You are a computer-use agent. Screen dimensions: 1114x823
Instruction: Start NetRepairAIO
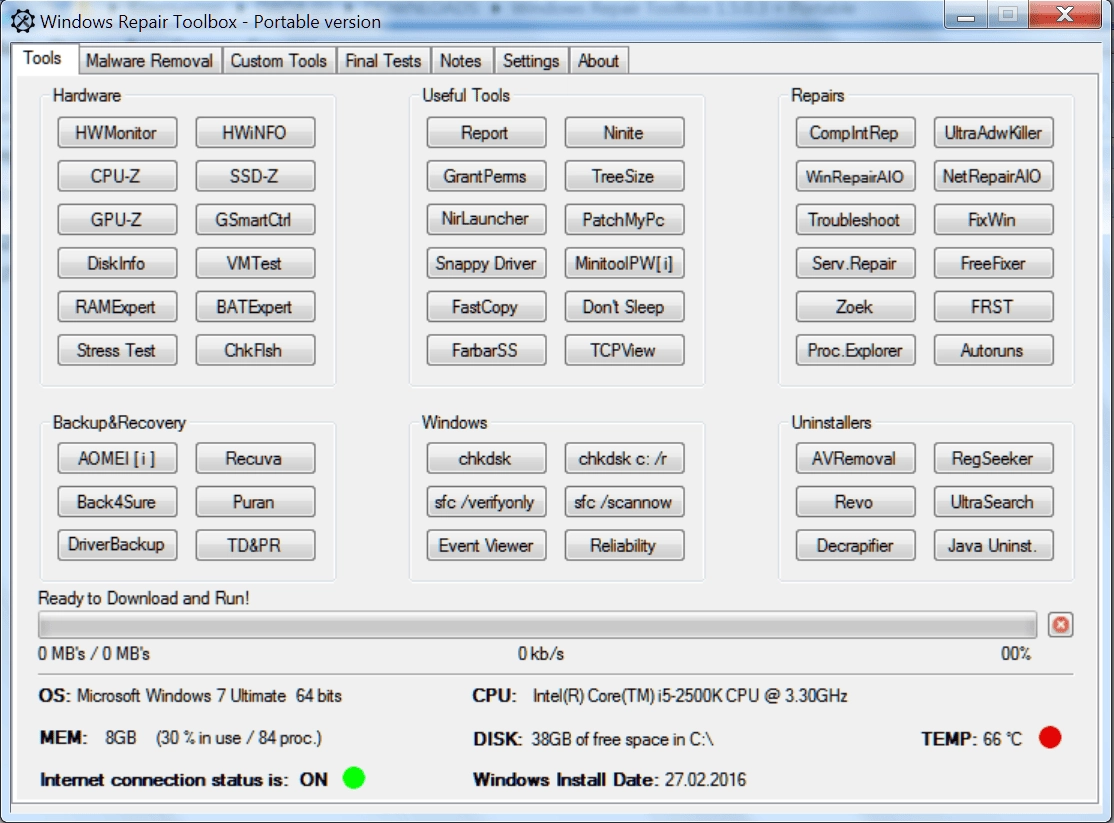[993, 176]
